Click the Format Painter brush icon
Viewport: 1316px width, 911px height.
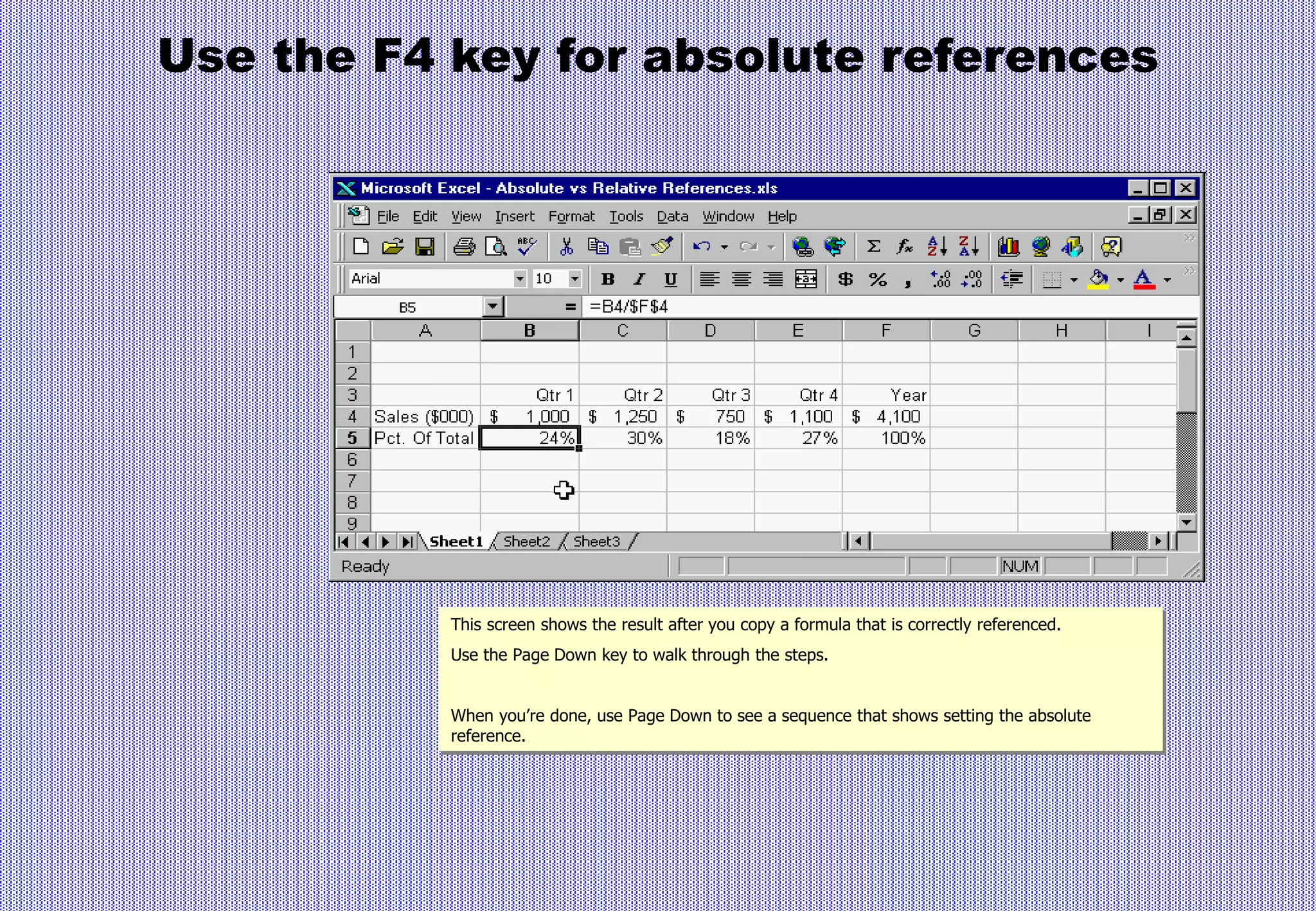tap(662, 247)
